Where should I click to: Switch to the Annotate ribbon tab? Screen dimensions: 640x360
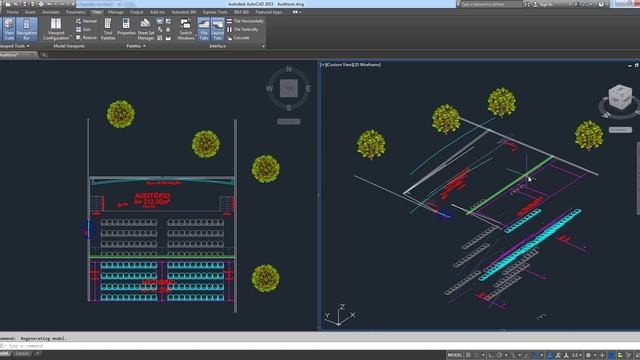click(x=51, y=12)
